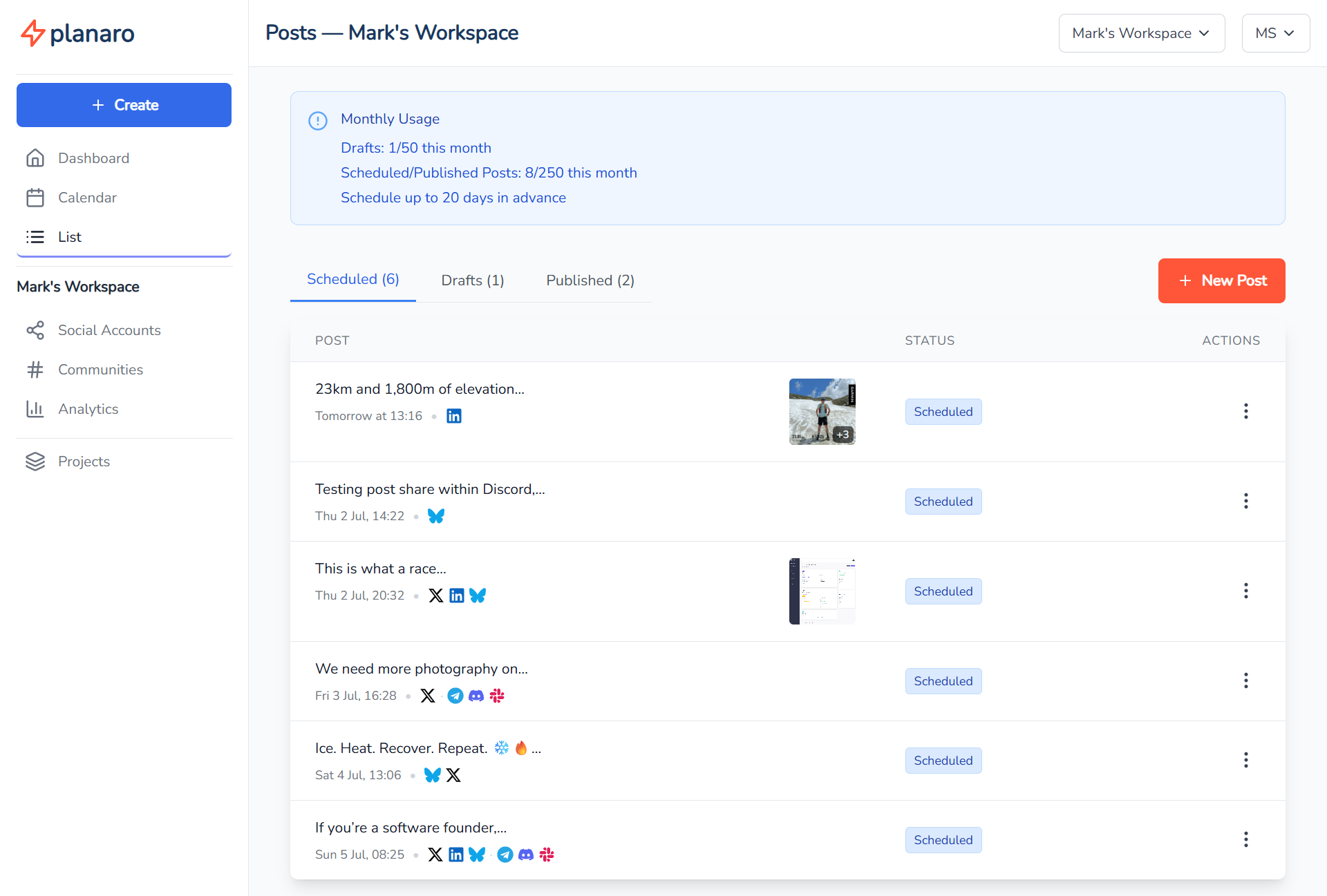This screenshot has height=896, width=1327.
Task: Open thumbnail of the 23km elevation post
Action: click(x=822, y=412)
